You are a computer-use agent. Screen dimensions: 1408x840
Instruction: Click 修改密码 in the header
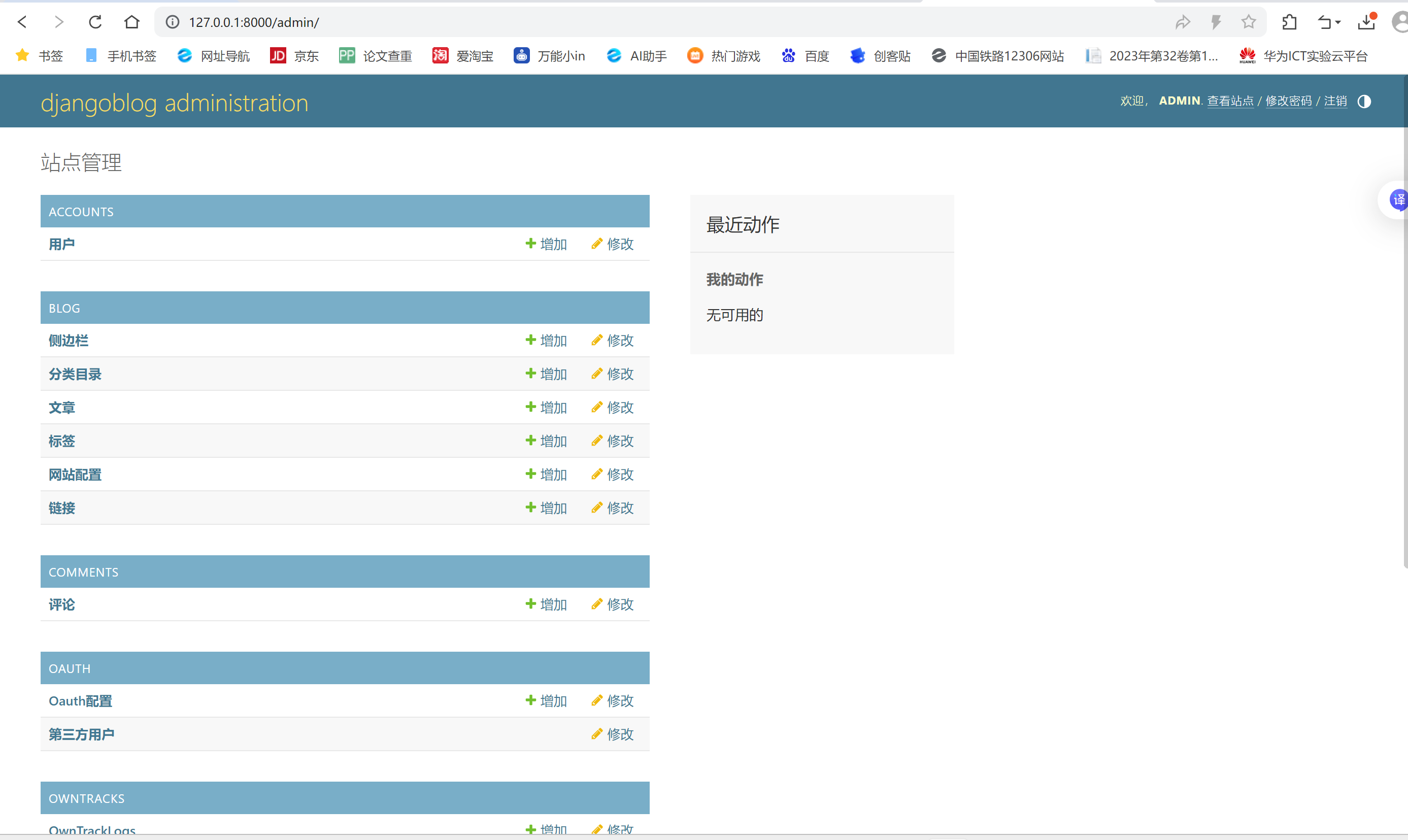[x=1288, y=101]
